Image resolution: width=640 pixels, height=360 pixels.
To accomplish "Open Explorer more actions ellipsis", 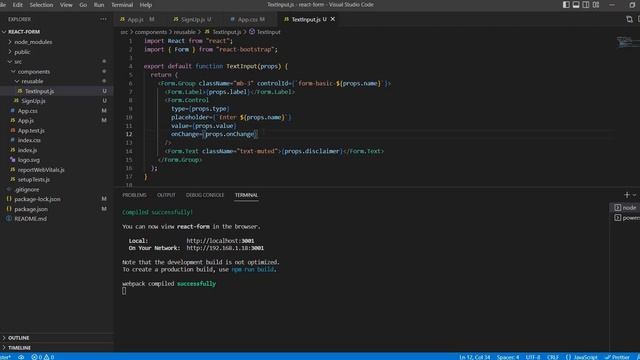I will click(103, 19).
